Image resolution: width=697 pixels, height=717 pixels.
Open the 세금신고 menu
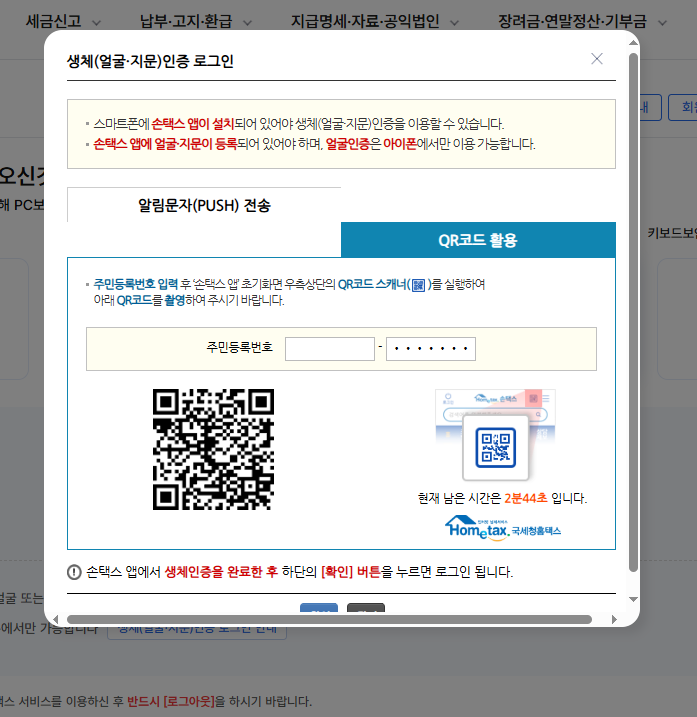click(54, 21)
